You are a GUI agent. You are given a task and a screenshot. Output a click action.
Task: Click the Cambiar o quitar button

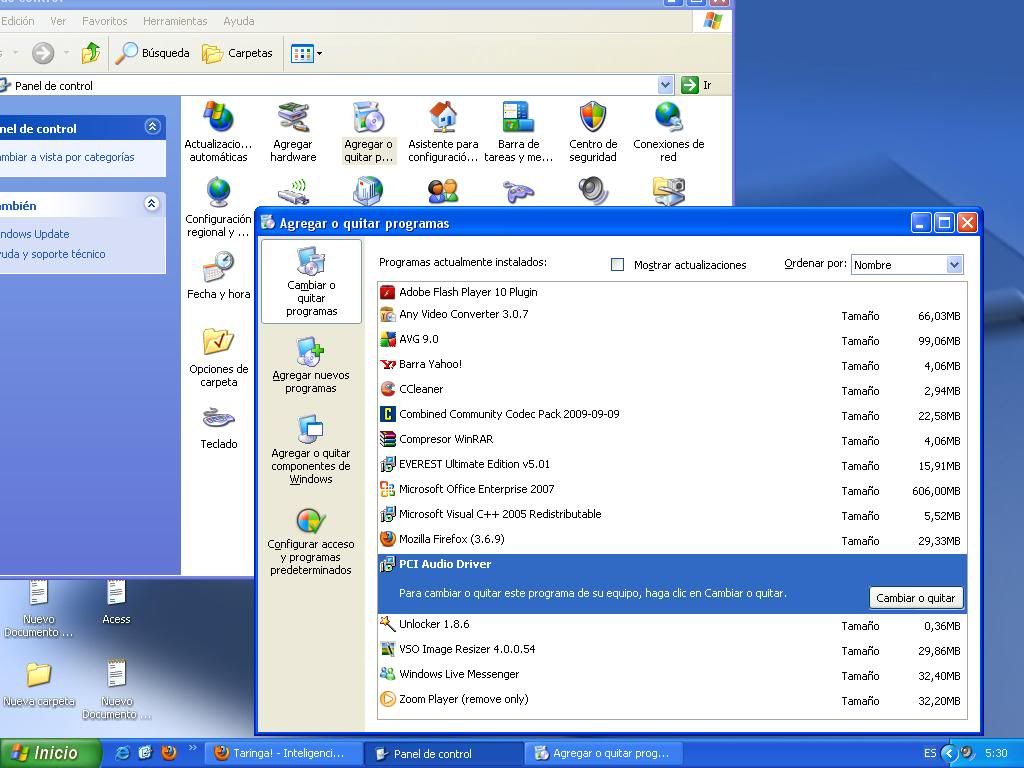[x=916, y=598]
